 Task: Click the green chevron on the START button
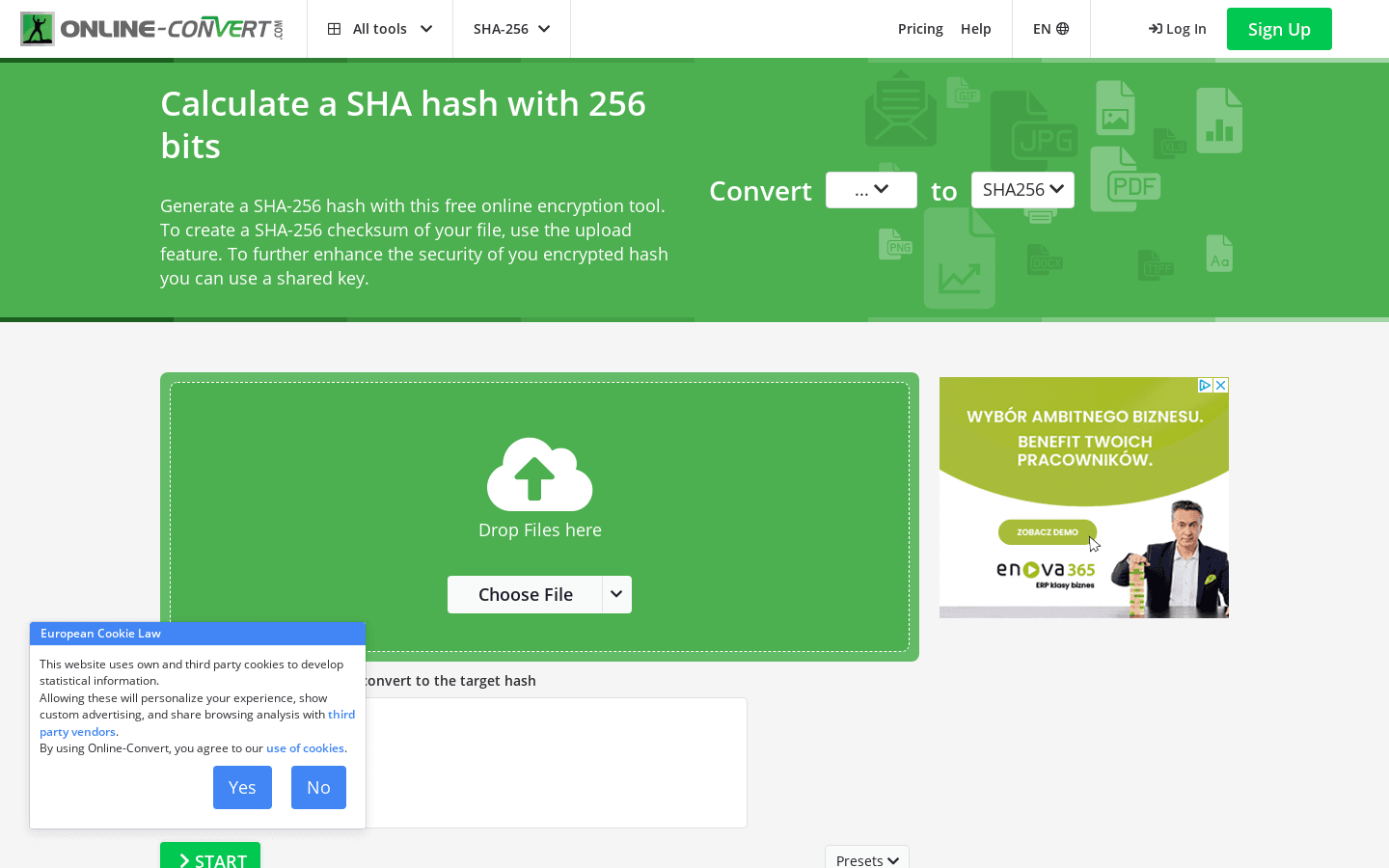[185, 861]
